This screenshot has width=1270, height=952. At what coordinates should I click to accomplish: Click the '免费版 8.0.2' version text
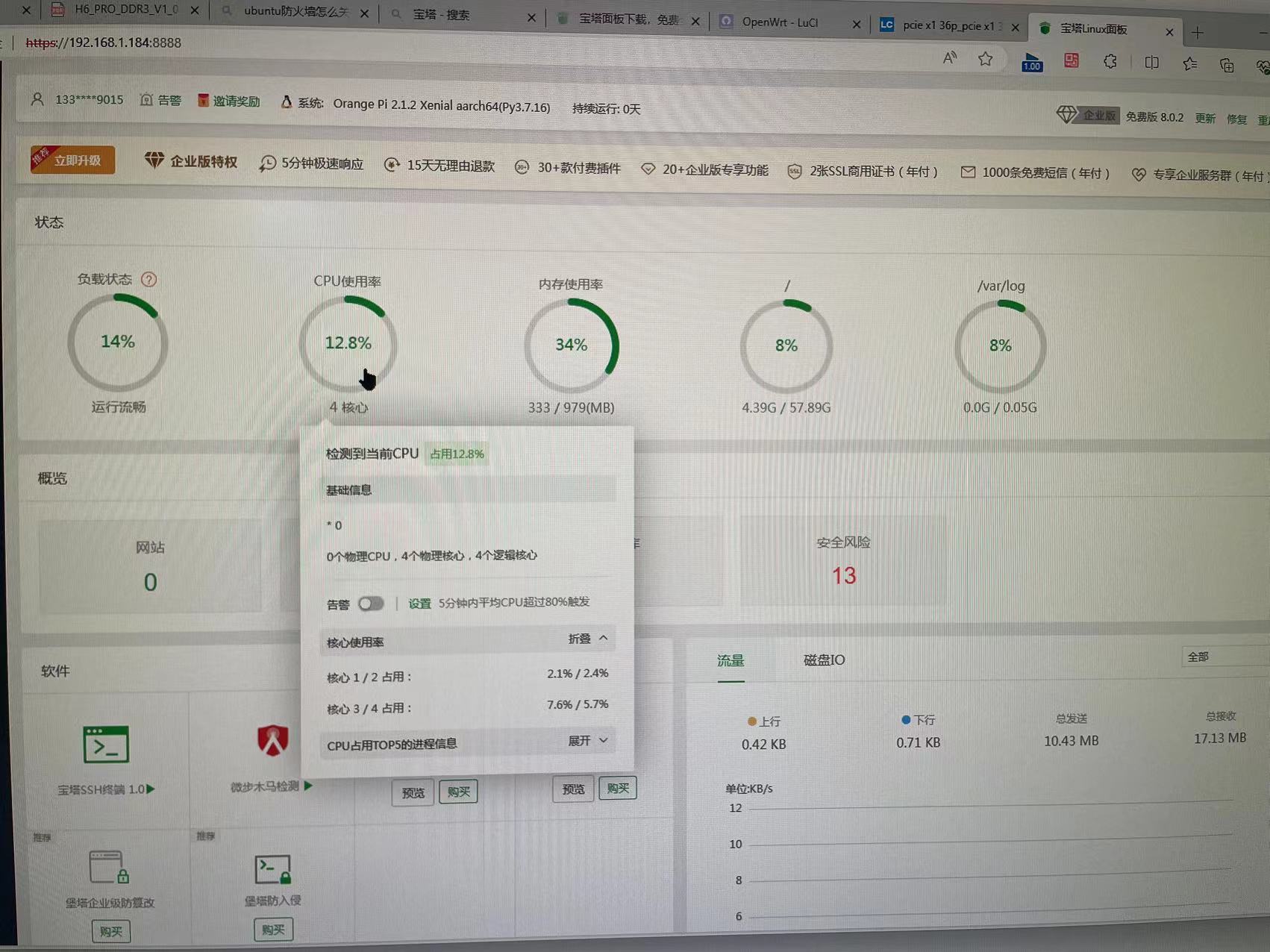click(1154, 117)
